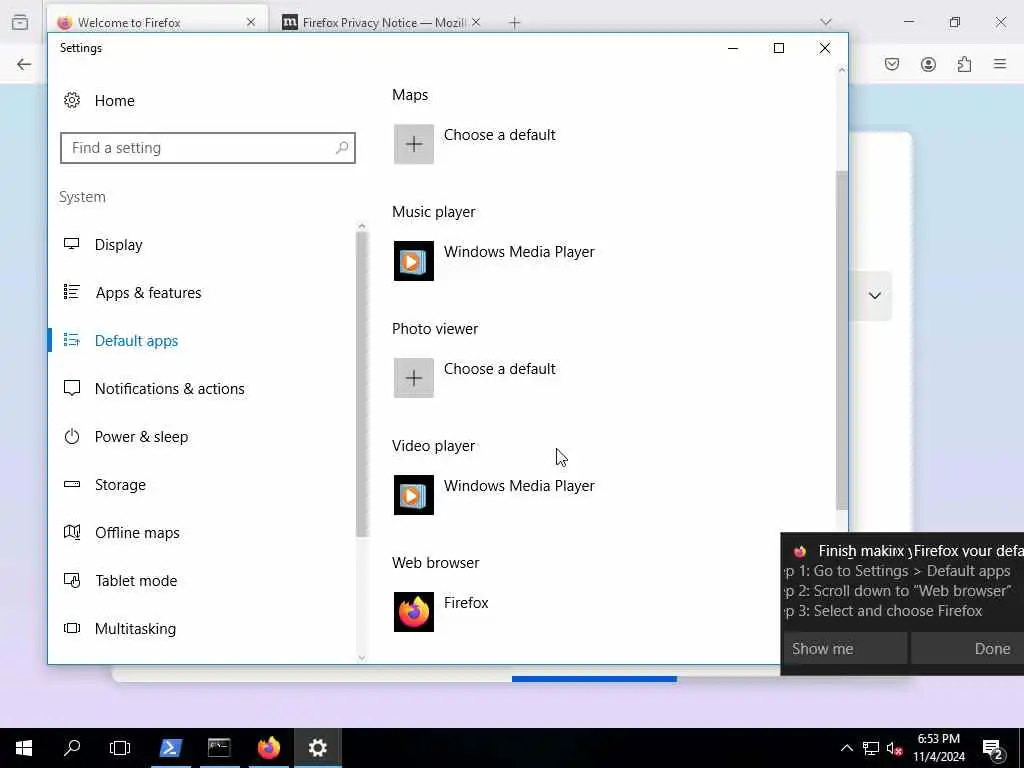The width and height of the screenshot is (1024, 768).
Task: Click Show me in the Firefox notification
Action: coord(844,648)
